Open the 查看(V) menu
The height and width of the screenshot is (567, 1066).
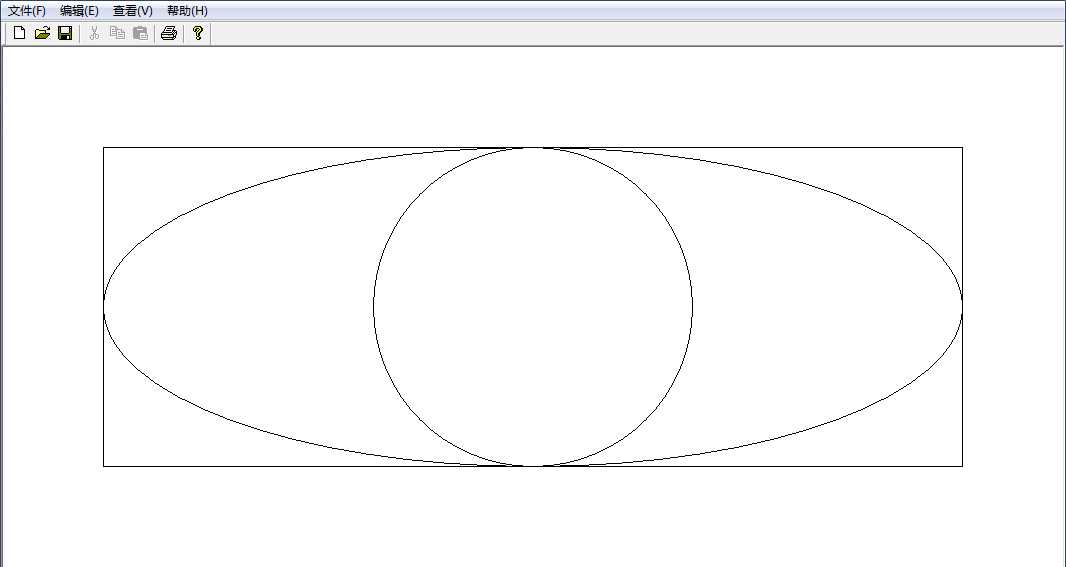(x=133, y=11)
